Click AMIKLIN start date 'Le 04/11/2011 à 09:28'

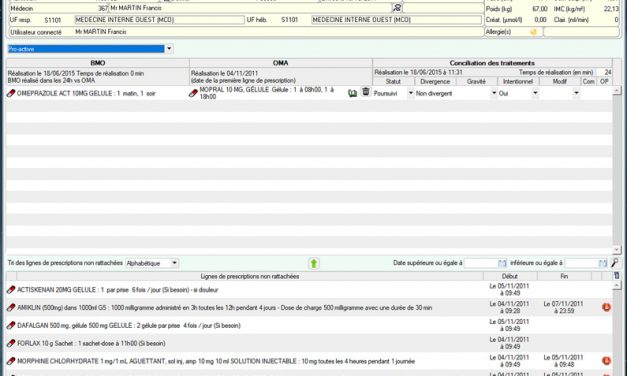[x=510, y=307]
